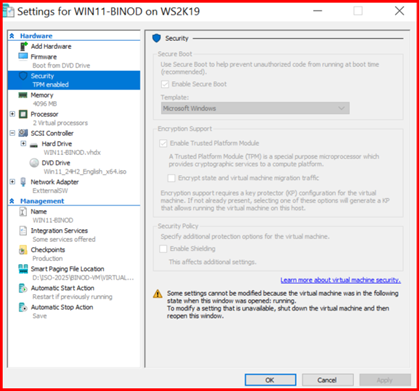Collapse the SCSI Controller tree node

point(12,133)
